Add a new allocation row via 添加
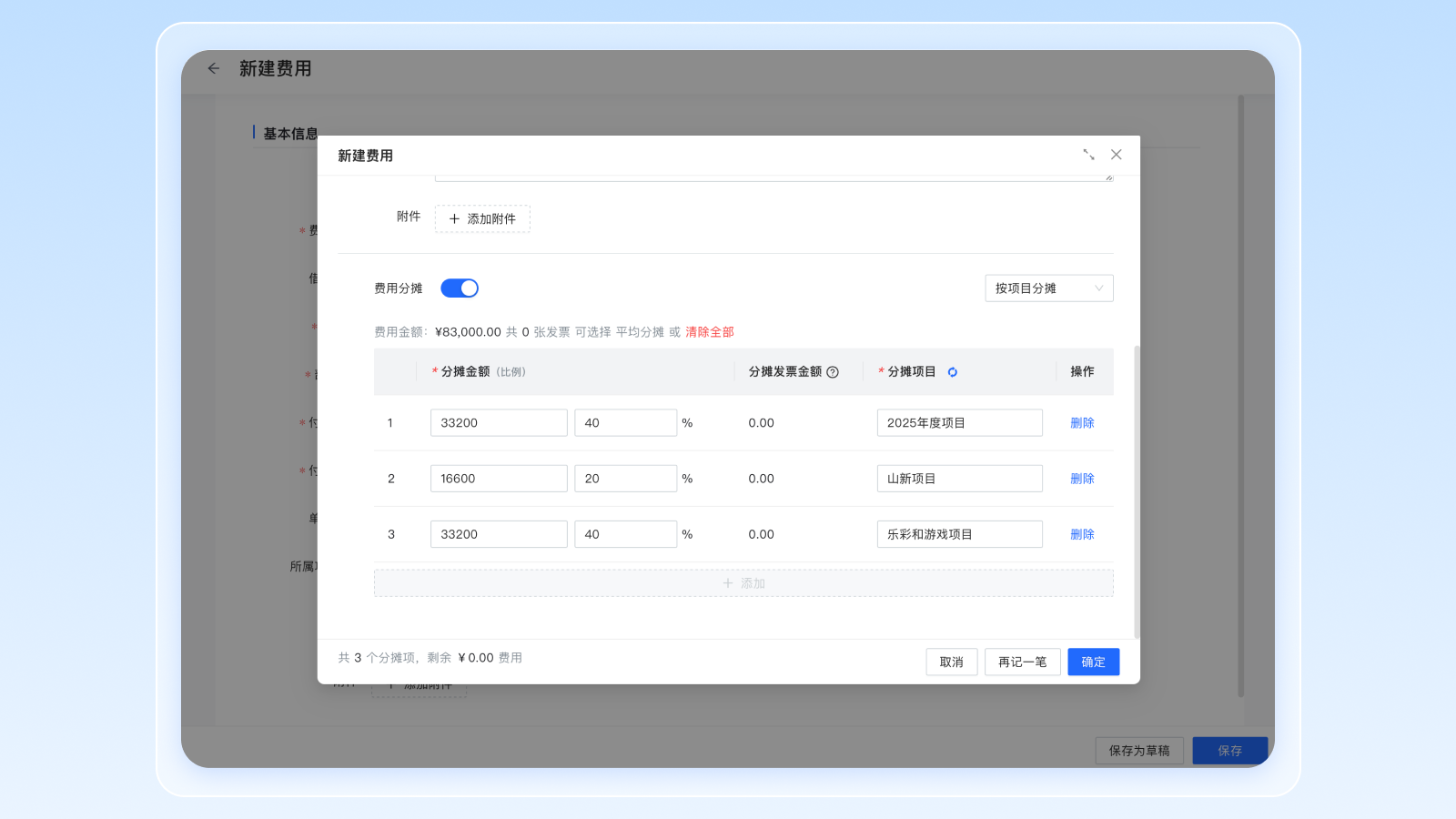Viewport: 1456px width, 819px height. 743,583
